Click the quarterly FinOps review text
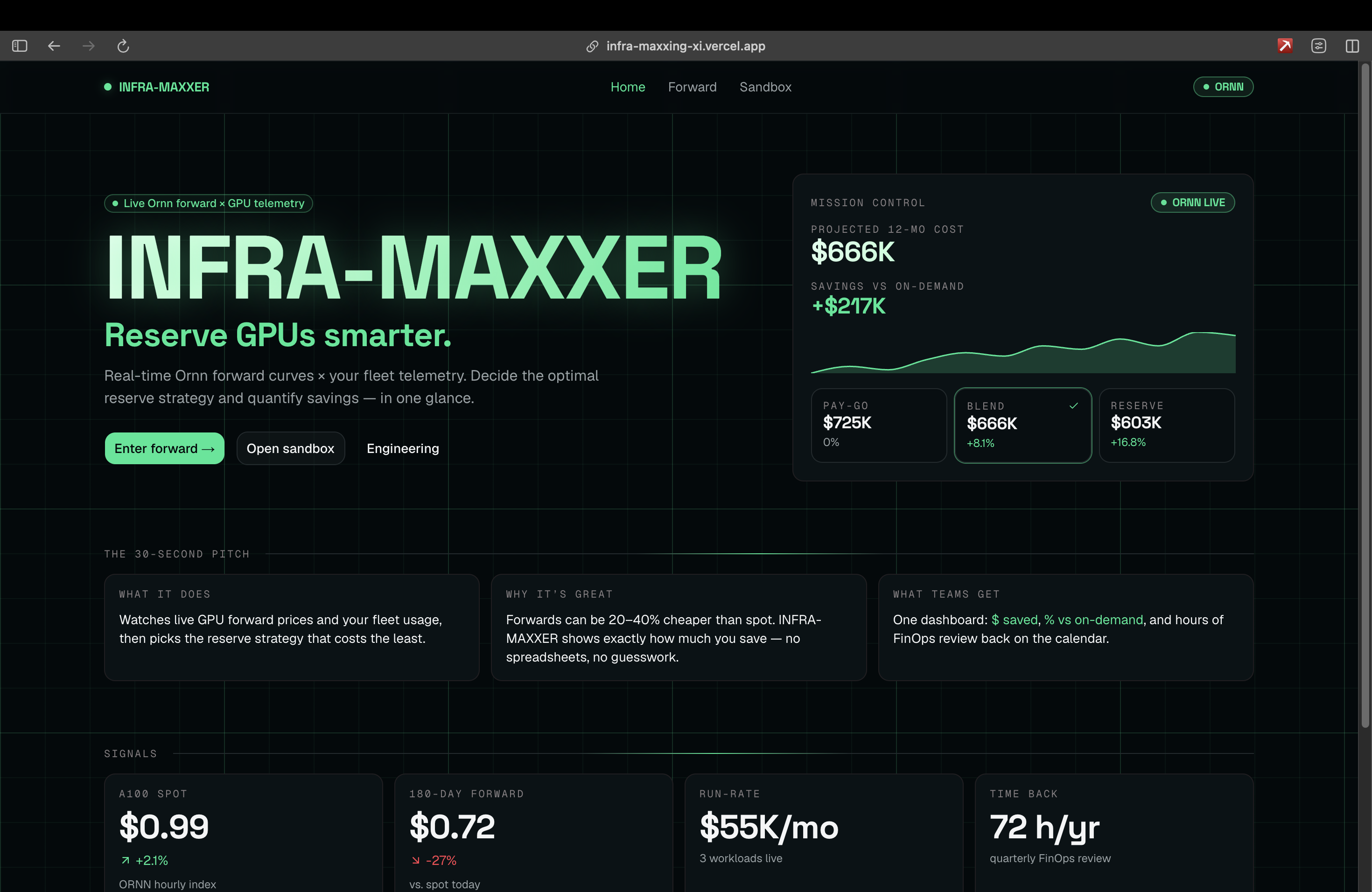The width and height of the screenshot is (1372, 892). (1050, 858)
